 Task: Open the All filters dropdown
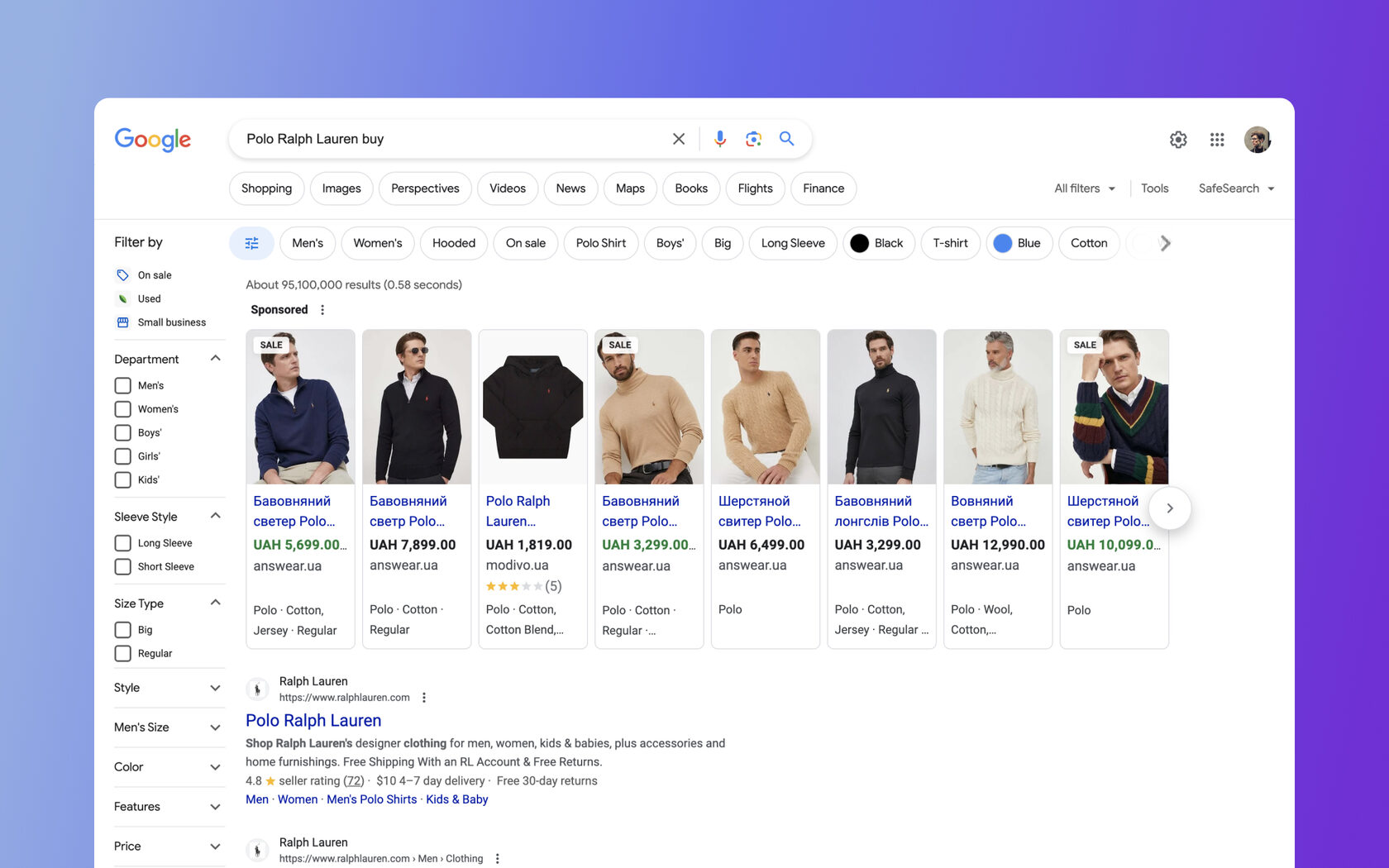click(x=1085, y=188)
